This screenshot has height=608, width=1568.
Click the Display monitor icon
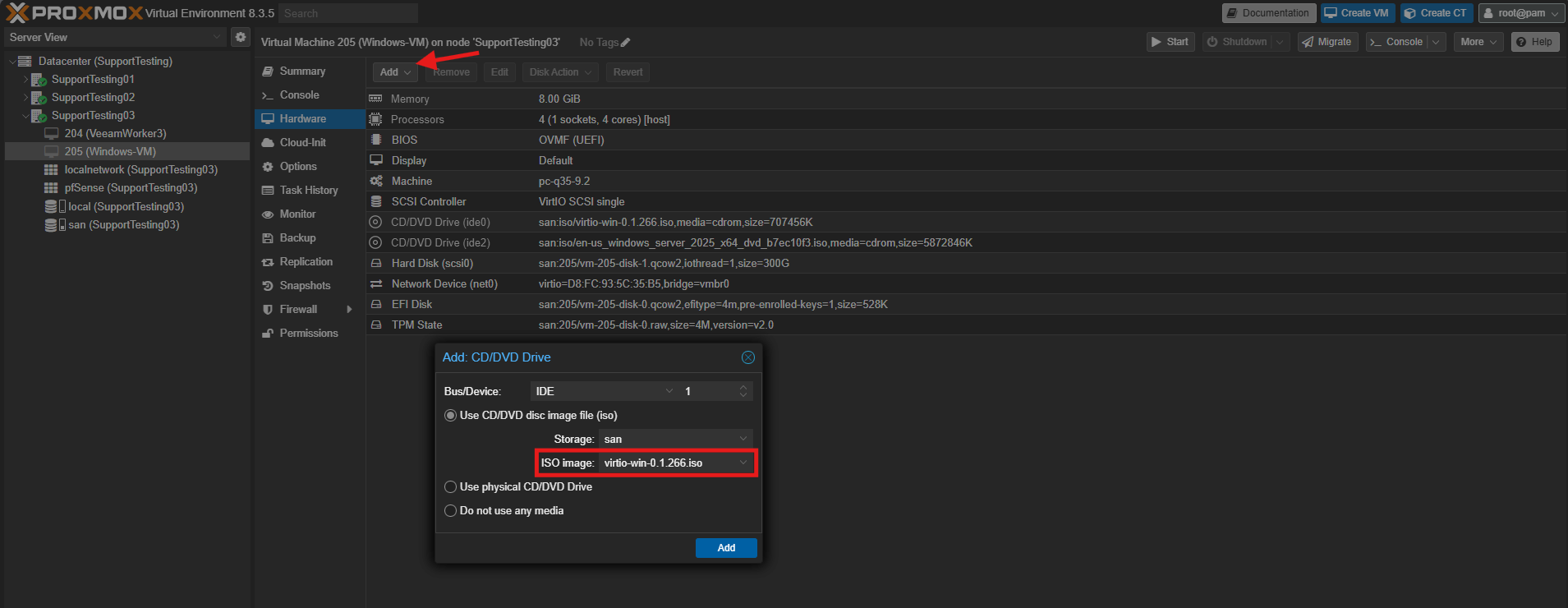click(375, 160)
